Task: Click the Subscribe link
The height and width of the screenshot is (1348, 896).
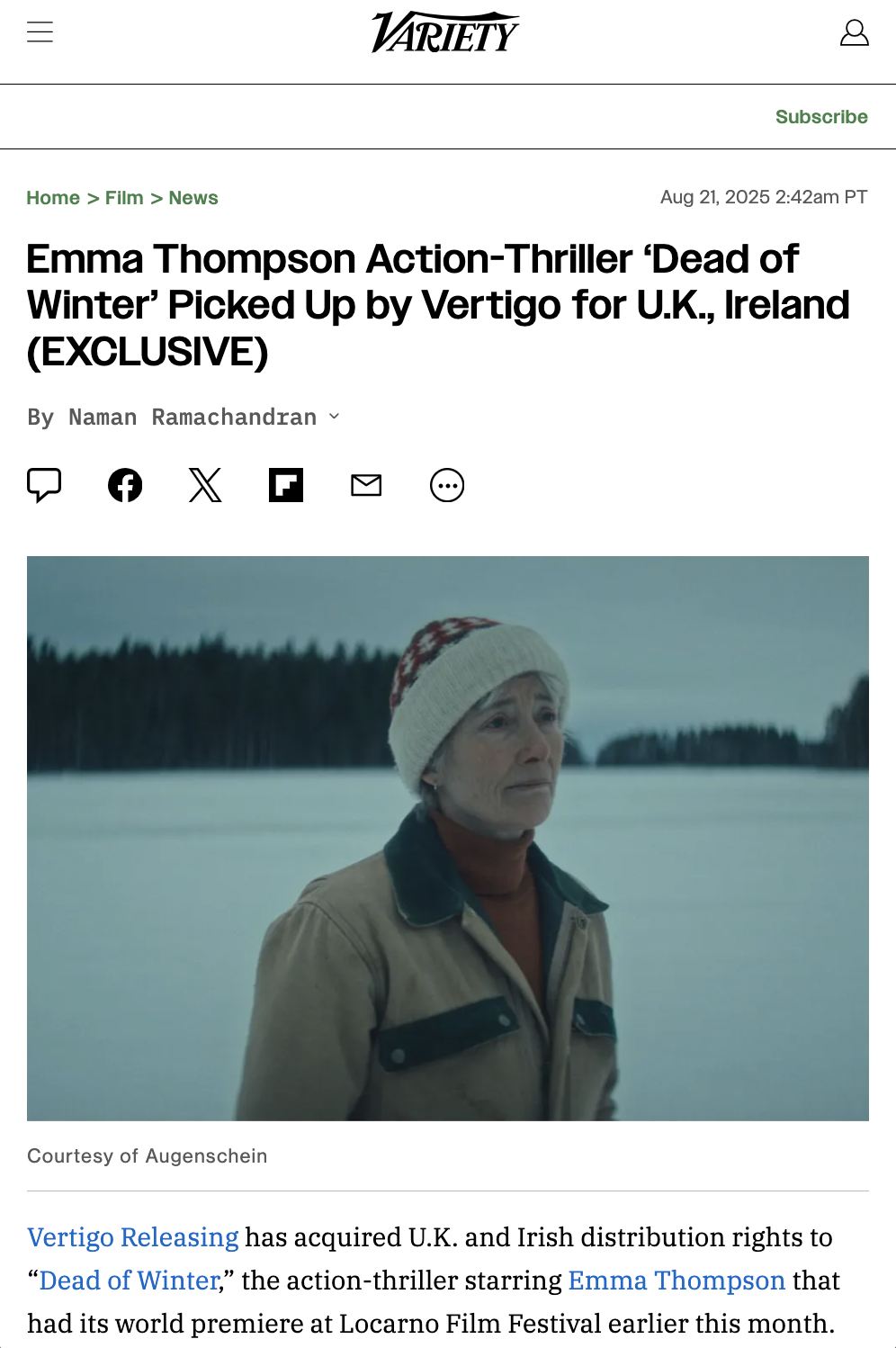Action: click(821, 117)
